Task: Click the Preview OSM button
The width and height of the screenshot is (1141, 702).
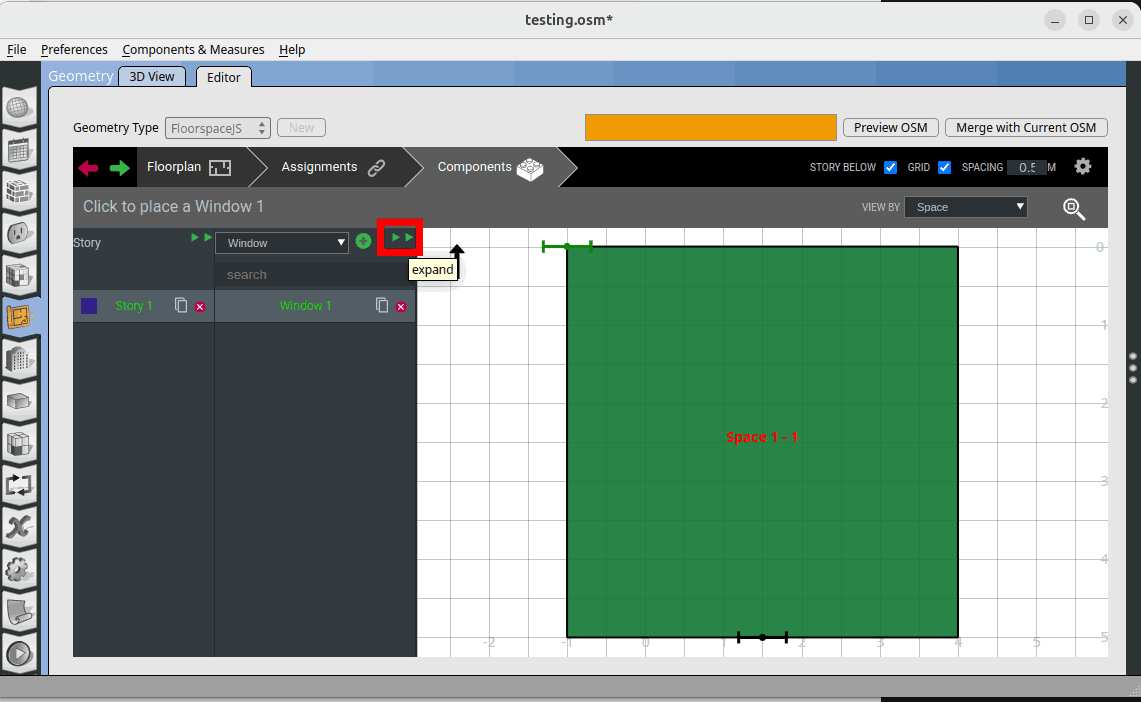Action: pos(890,128)
